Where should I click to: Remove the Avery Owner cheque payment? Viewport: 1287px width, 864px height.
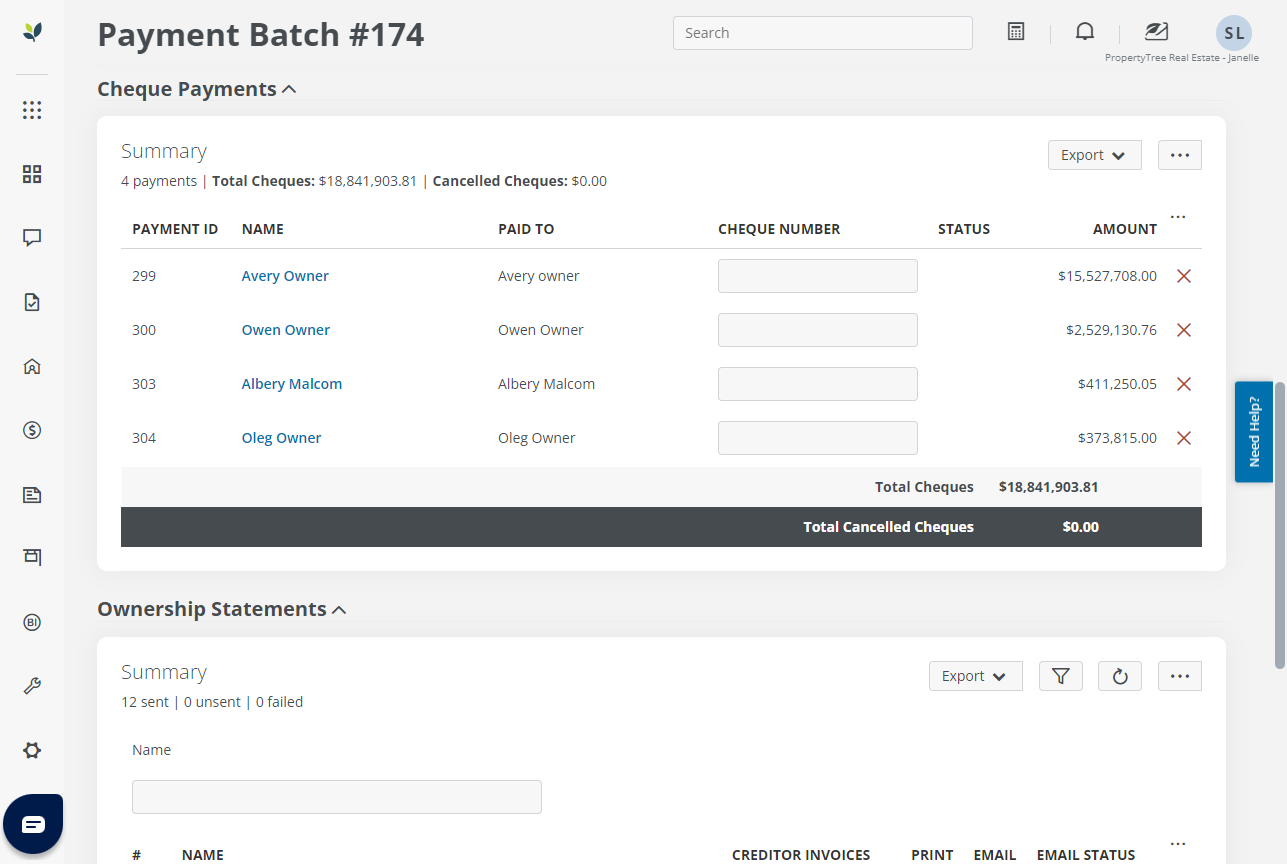[x=1184, y=276]
